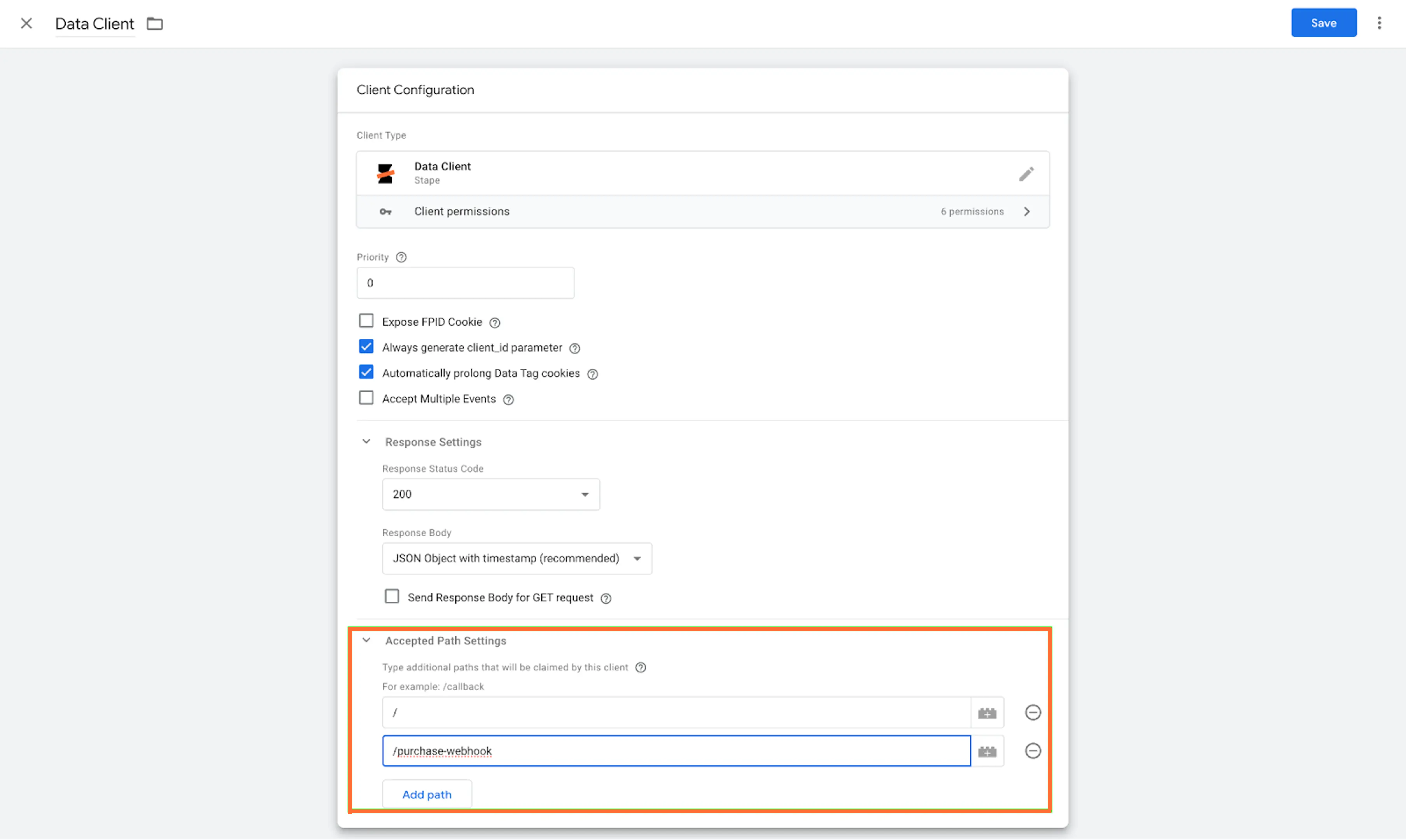Click the '/' path input field

[x=676, y=713]
